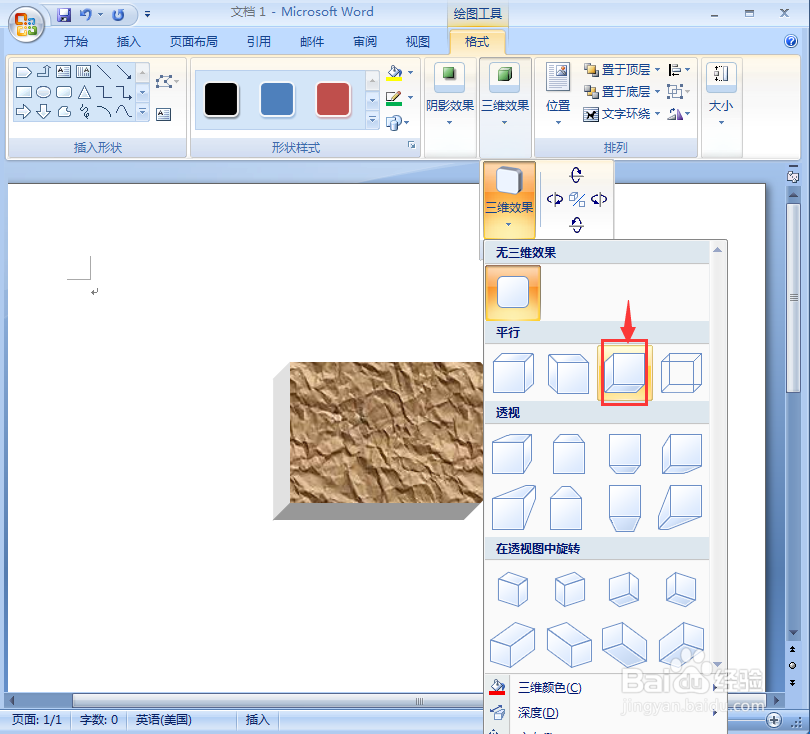Open 形状样式 dialog launcher
Image resolution: width=810 pixels, height=734 pixels.
412,145
